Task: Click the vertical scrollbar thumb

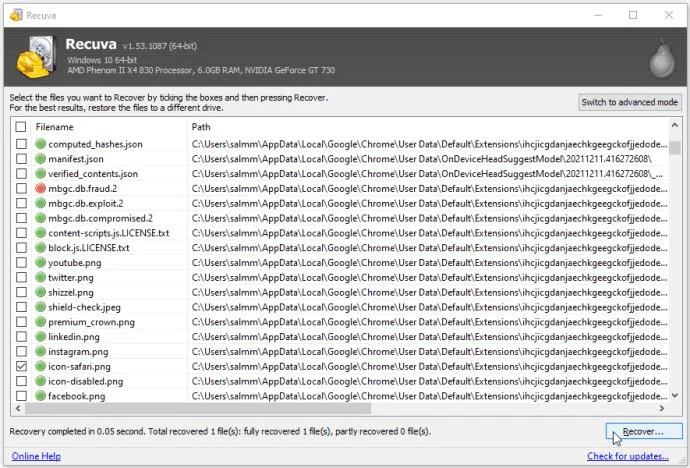Action: pyautogui.click(x=675, y=147)
